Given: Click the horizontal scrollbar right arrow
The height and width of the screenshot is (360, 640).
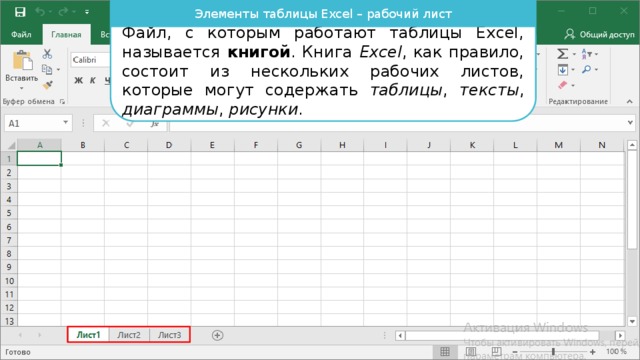Looking at the screenshot, I should coord(620,336).
